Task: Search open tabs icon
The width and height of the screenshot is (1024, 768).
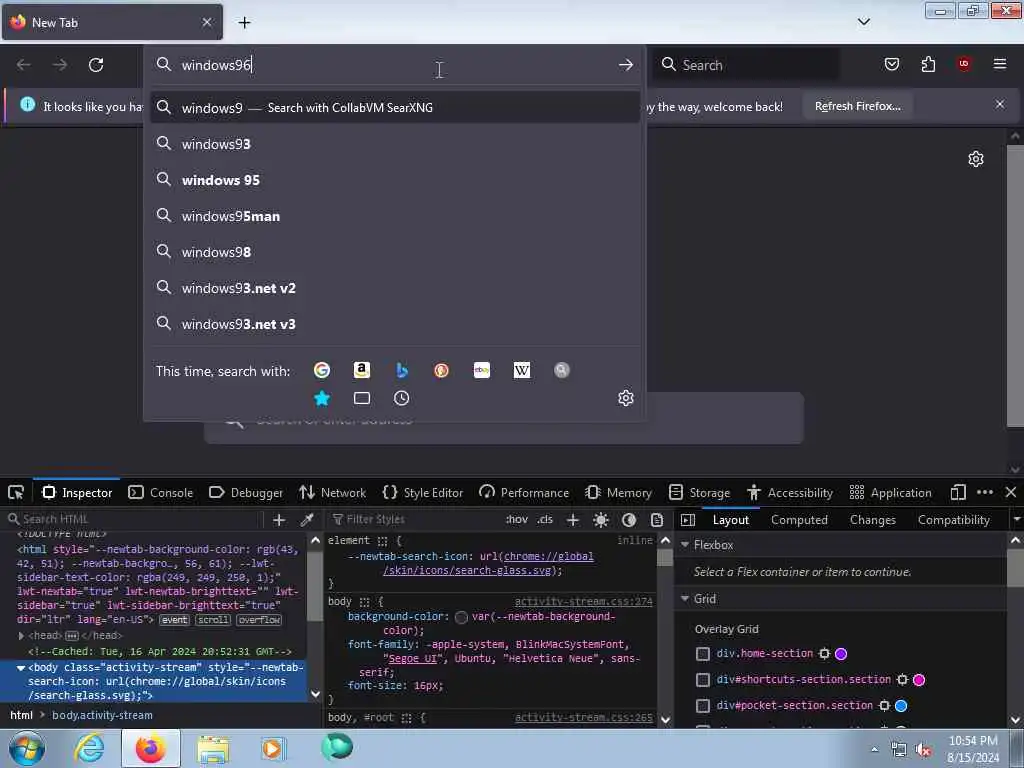Action: click(362, 398)
